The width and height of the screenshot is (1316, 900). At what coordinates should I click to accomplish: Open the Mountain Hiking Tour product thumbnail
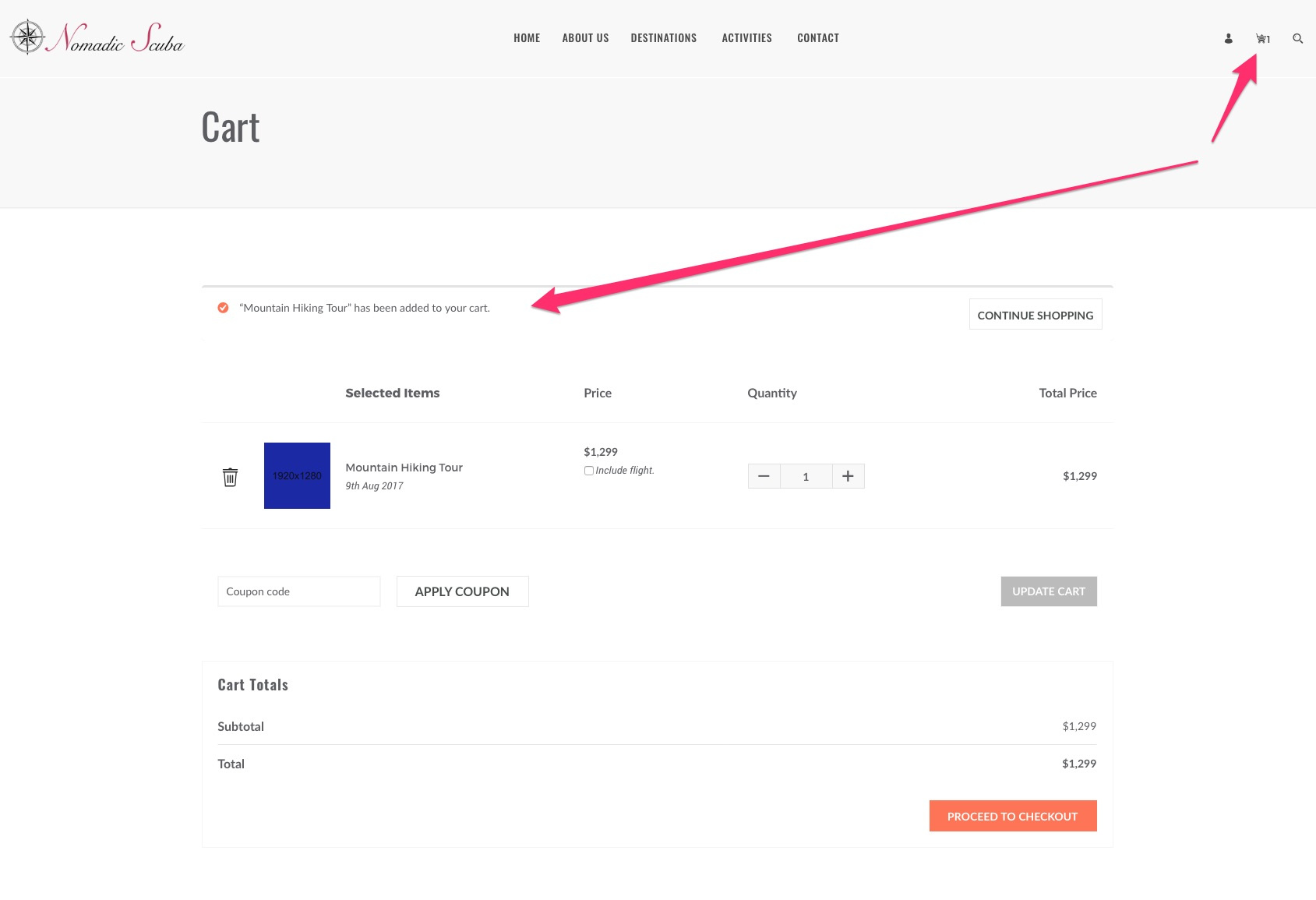(297, 475)
